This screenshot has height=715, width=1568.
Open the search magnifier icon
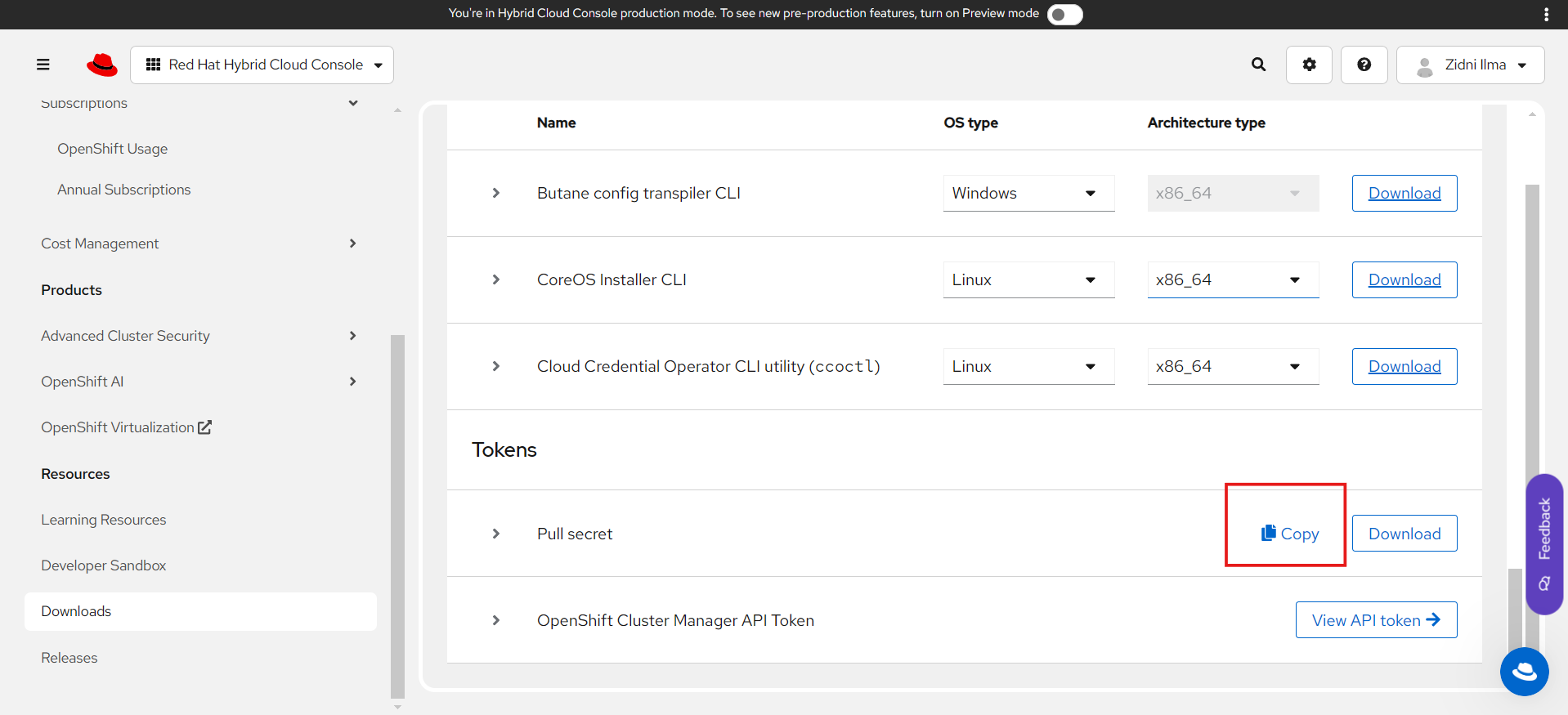(1258, 65)
